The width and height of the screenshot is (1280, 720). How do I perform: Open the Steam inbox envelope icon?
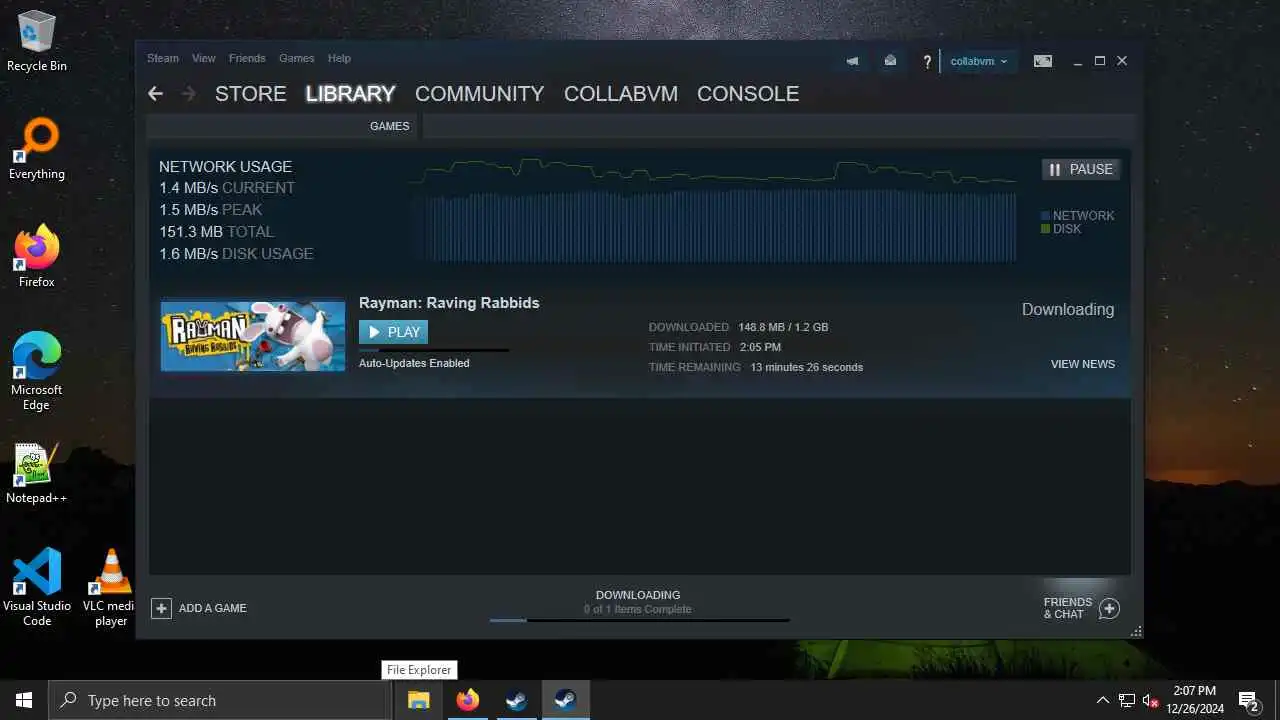coord(890,61)
